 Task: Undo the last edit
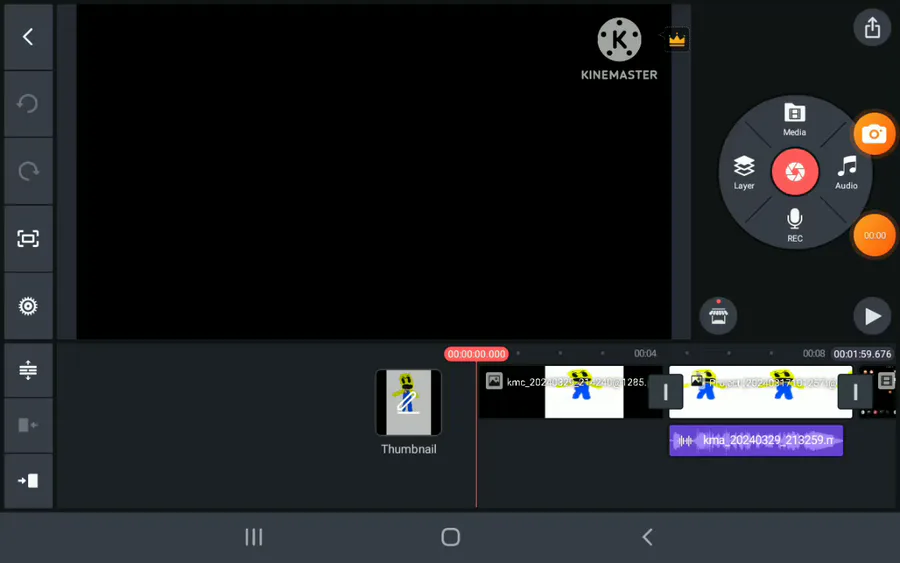pos(28,104)
